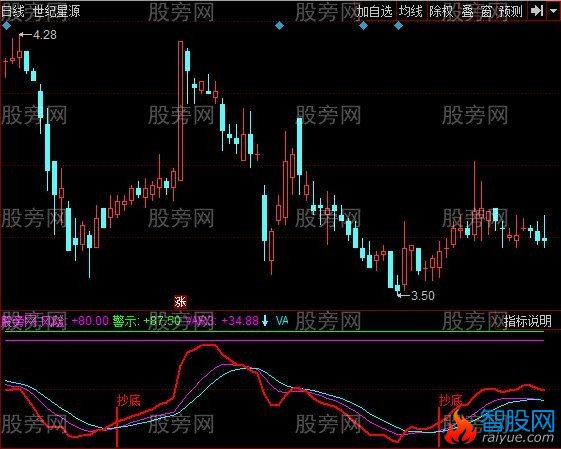Click the right 抄底 signal label
The image size is (561, 449).
click(x=451, y=400)
